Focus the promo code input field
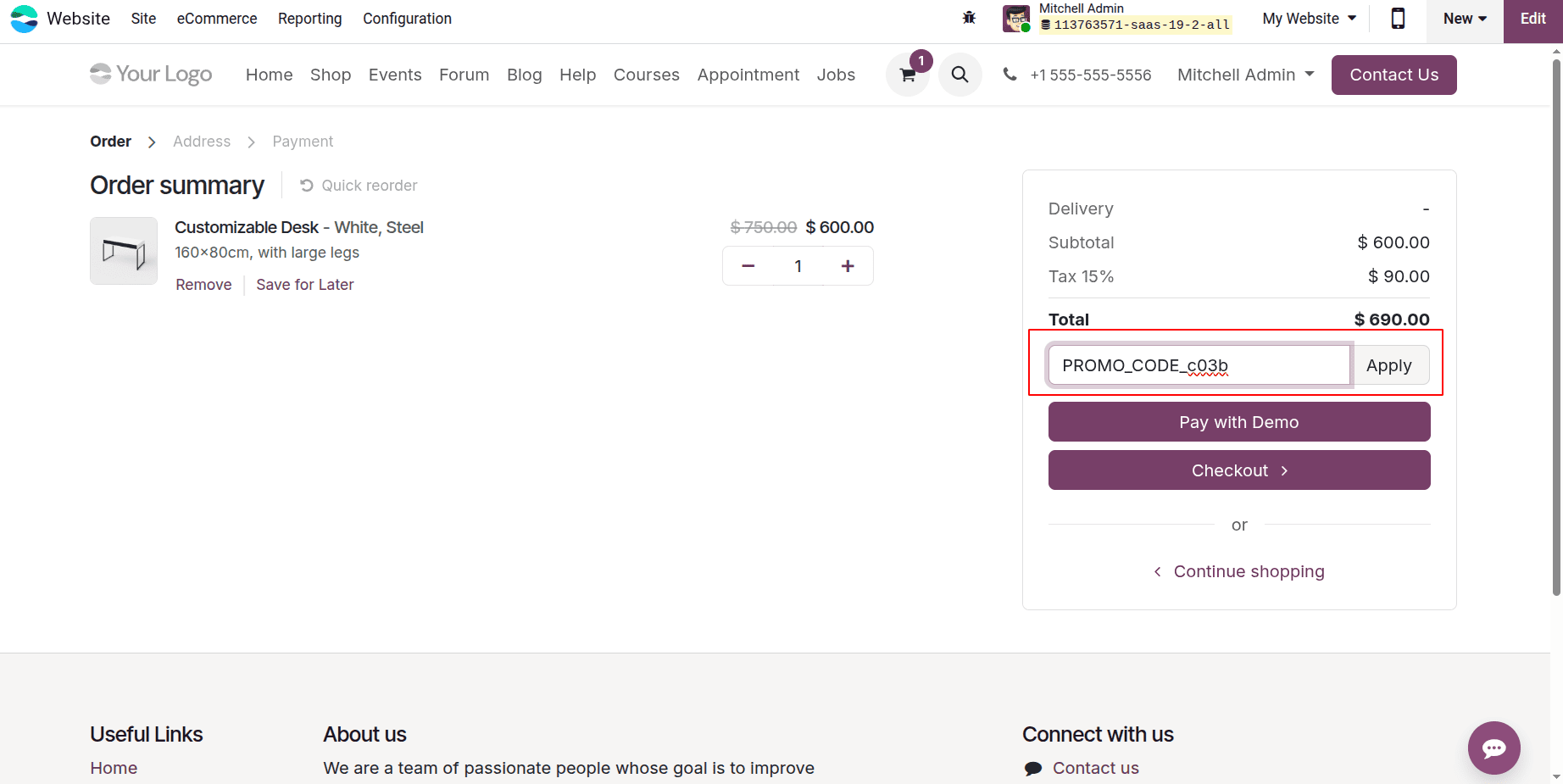Viewport: 1563px width, 784px height. [x=1199, y=365]
